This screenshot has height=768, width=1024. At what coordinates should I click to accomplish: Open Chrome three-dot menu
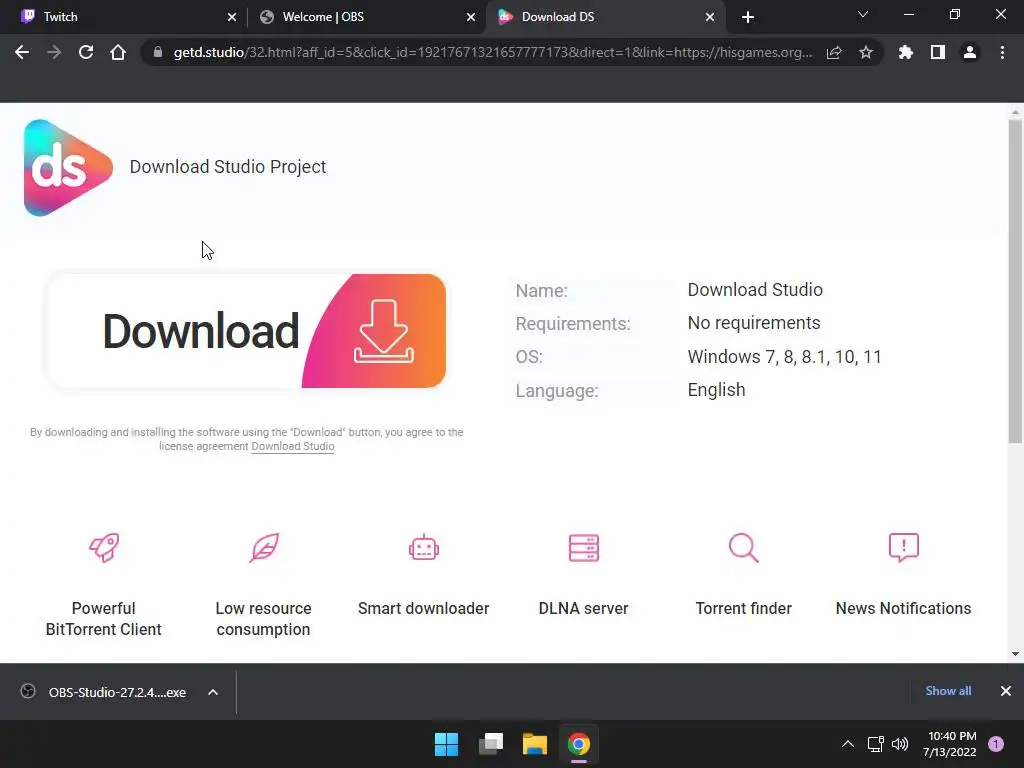click(1002, 52)
